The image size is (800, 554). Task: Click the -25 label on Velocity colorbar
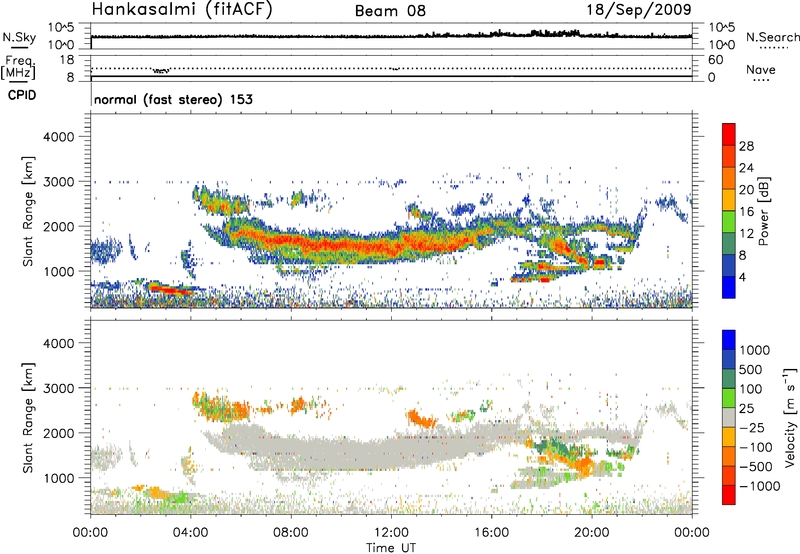[753, 427]
